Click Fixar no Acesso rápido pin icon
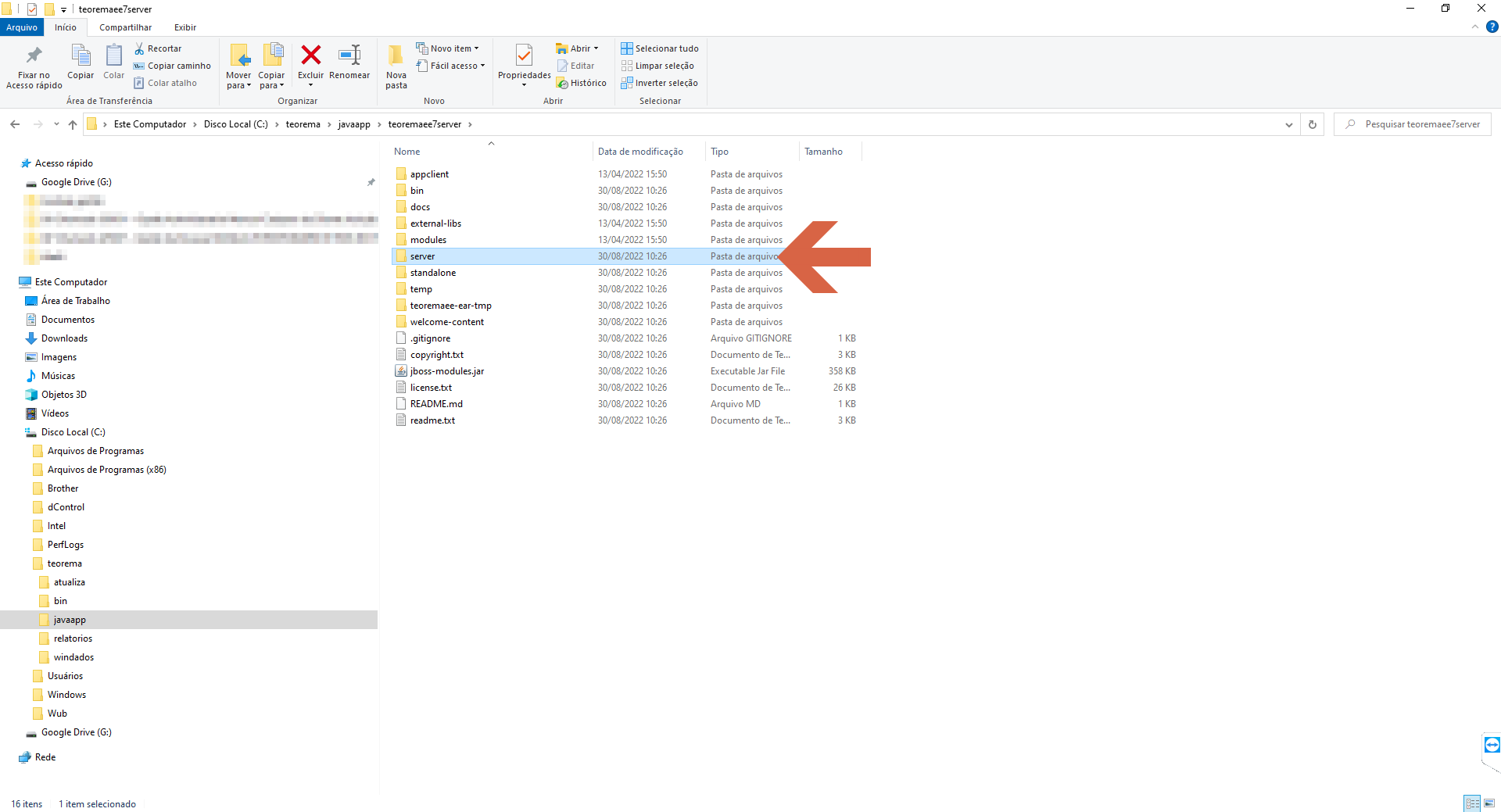The height and width of the screenshot is (812, 1501). (34, 55)
